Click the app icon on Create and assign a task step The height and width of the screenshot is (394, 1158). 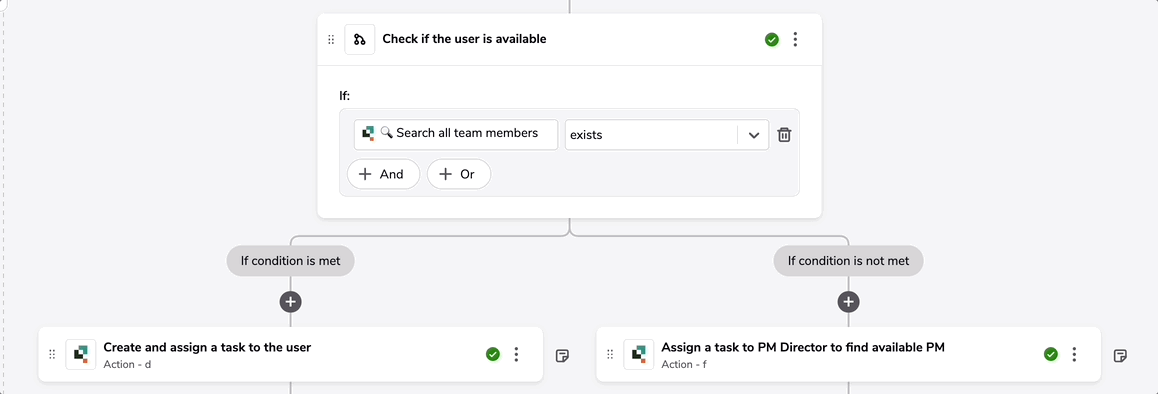tap(80, 355)
